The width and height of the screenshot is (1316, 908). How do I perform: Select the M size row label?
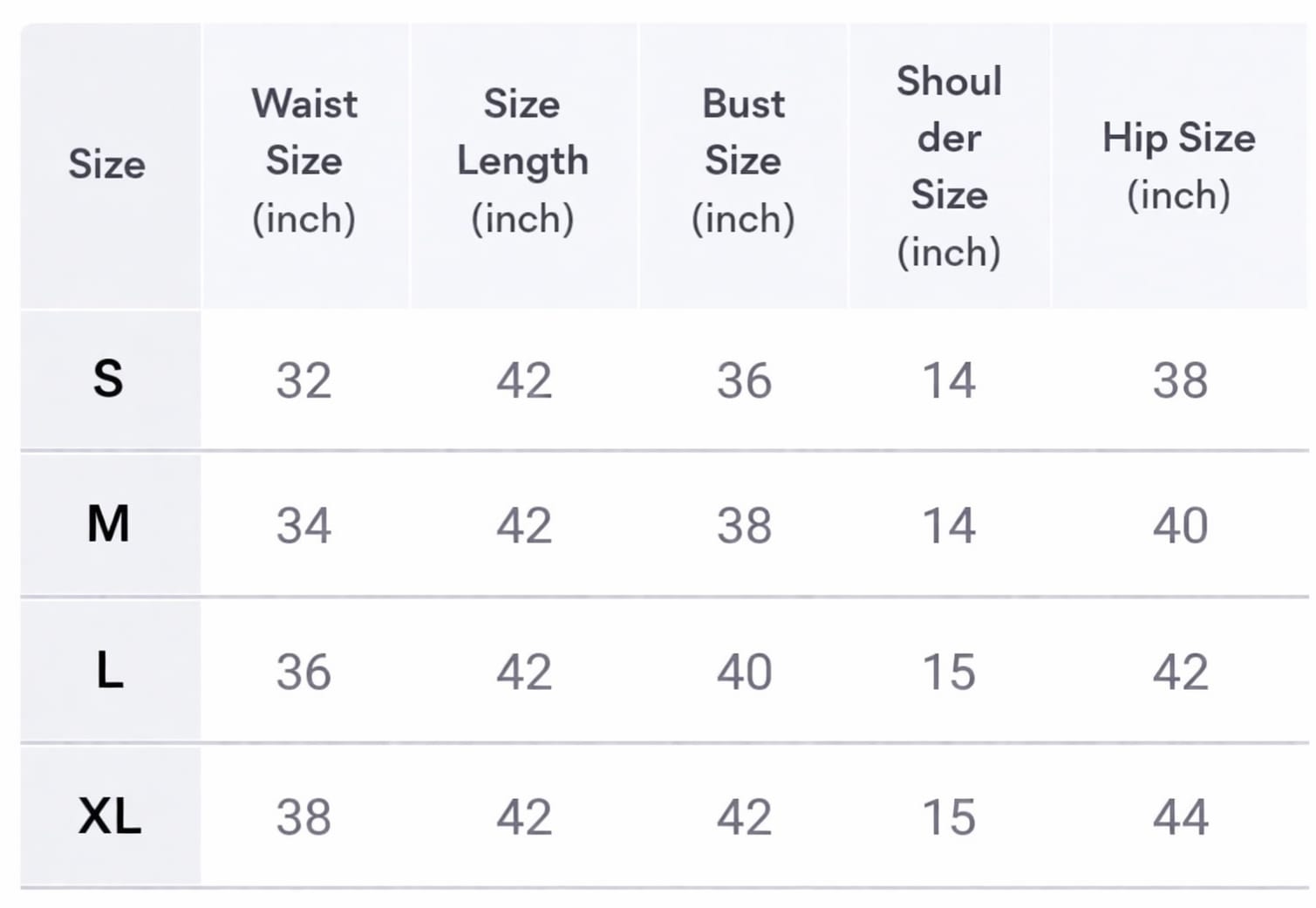point(108,524)
